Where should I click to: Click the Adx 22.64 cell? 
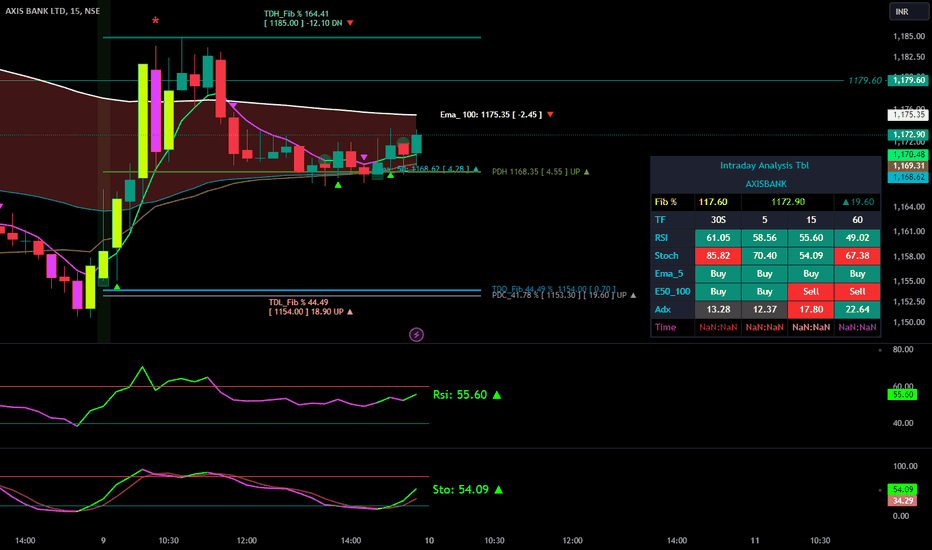click(x=857, y=309)
